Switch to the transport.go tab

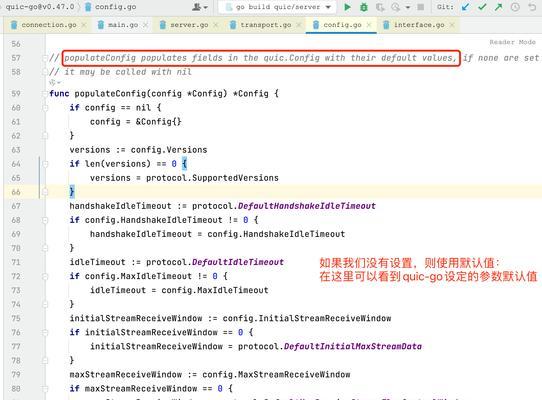coord(265,25)
